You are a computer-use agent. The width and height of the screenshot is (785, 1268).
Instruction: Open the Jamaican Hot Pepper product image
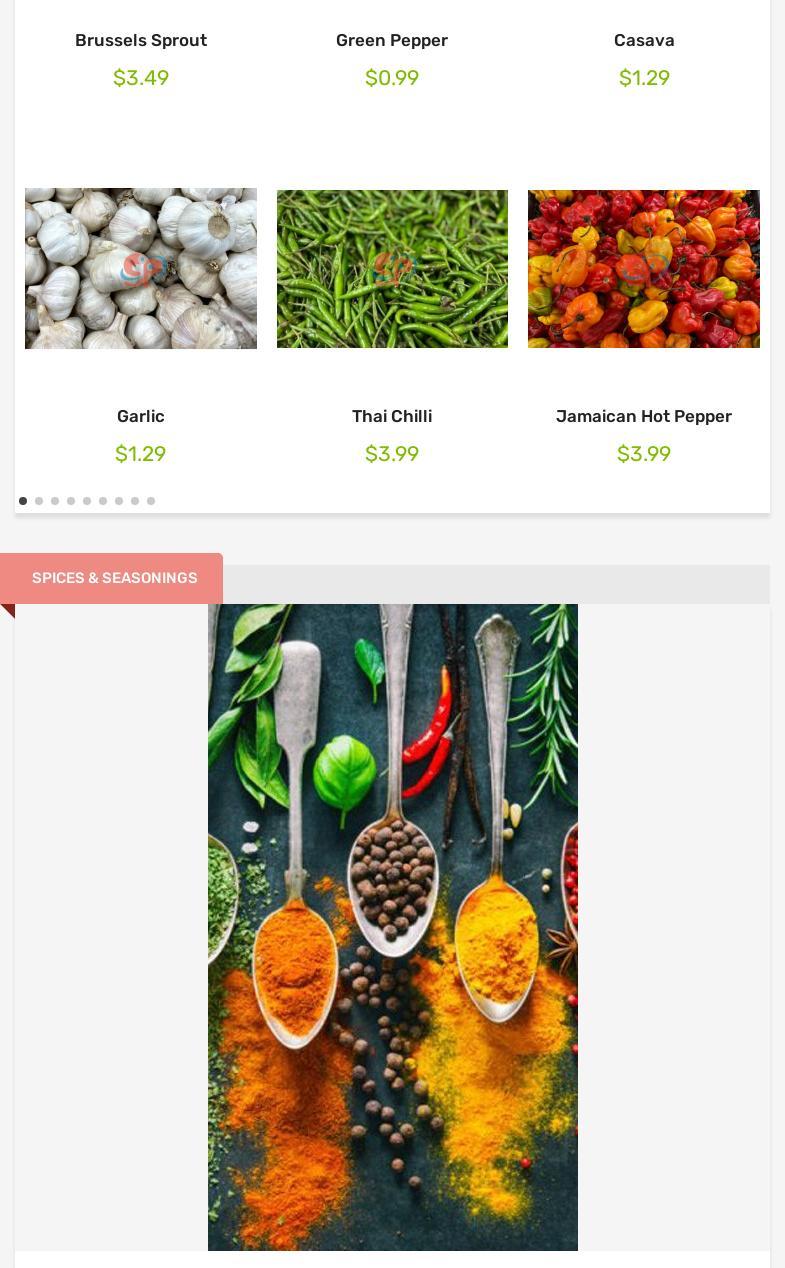(644, 268)
